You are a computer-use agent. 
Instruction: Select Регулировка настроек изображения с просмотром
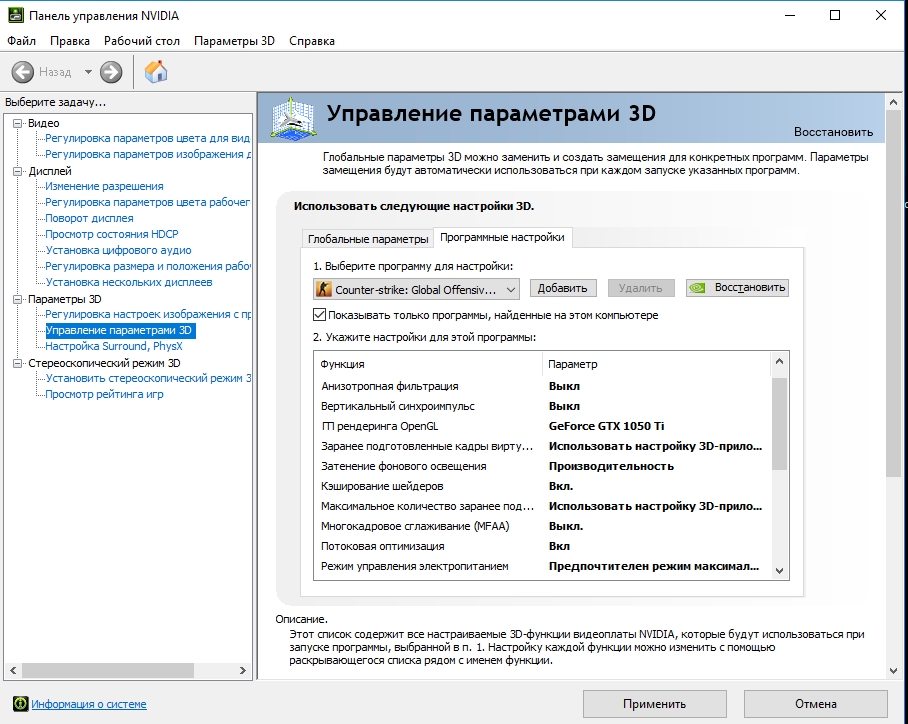[x=148, y=315]
